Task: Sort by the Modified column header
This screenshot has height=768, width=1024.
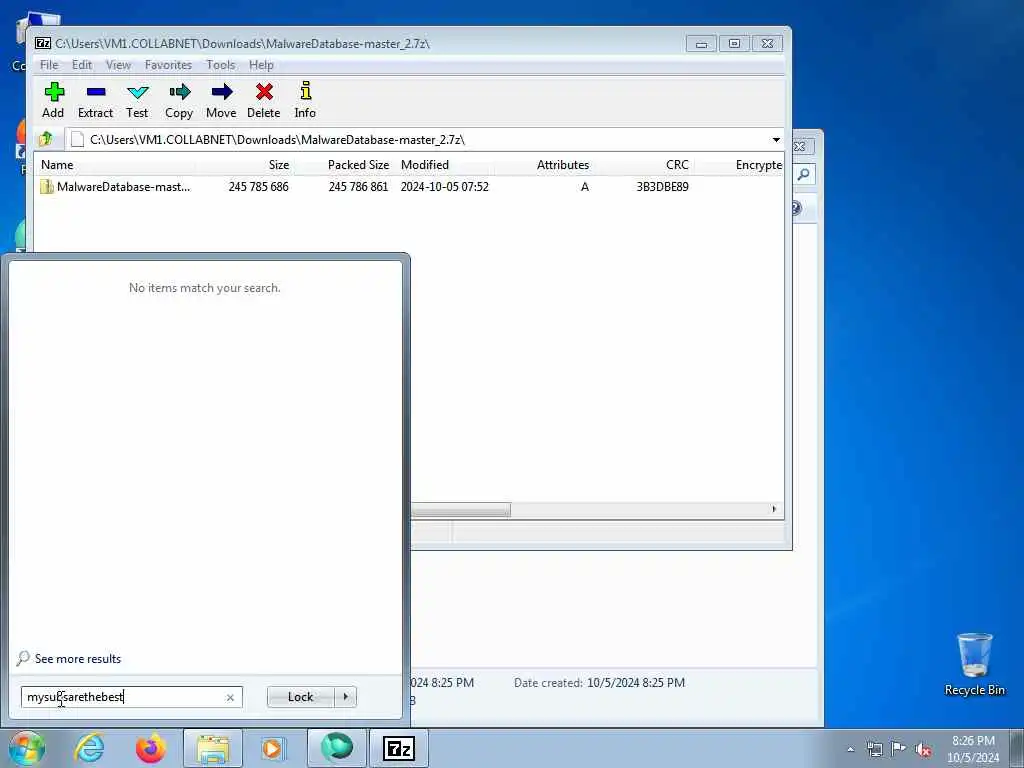Action: tap(444, 165)
